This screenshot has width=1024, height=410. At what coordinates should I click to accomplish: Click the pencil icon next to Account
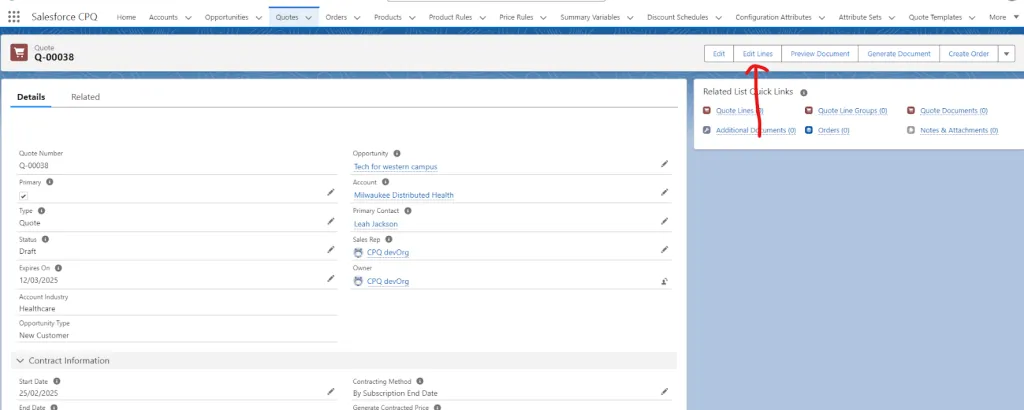[664, 193]
